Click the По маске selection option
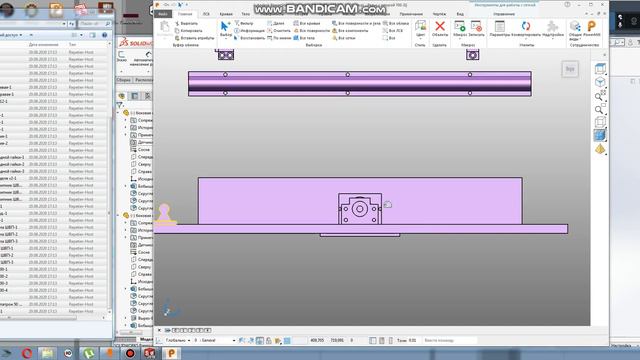The height and width of the screenshot is (360, 640). click(279, 38)
